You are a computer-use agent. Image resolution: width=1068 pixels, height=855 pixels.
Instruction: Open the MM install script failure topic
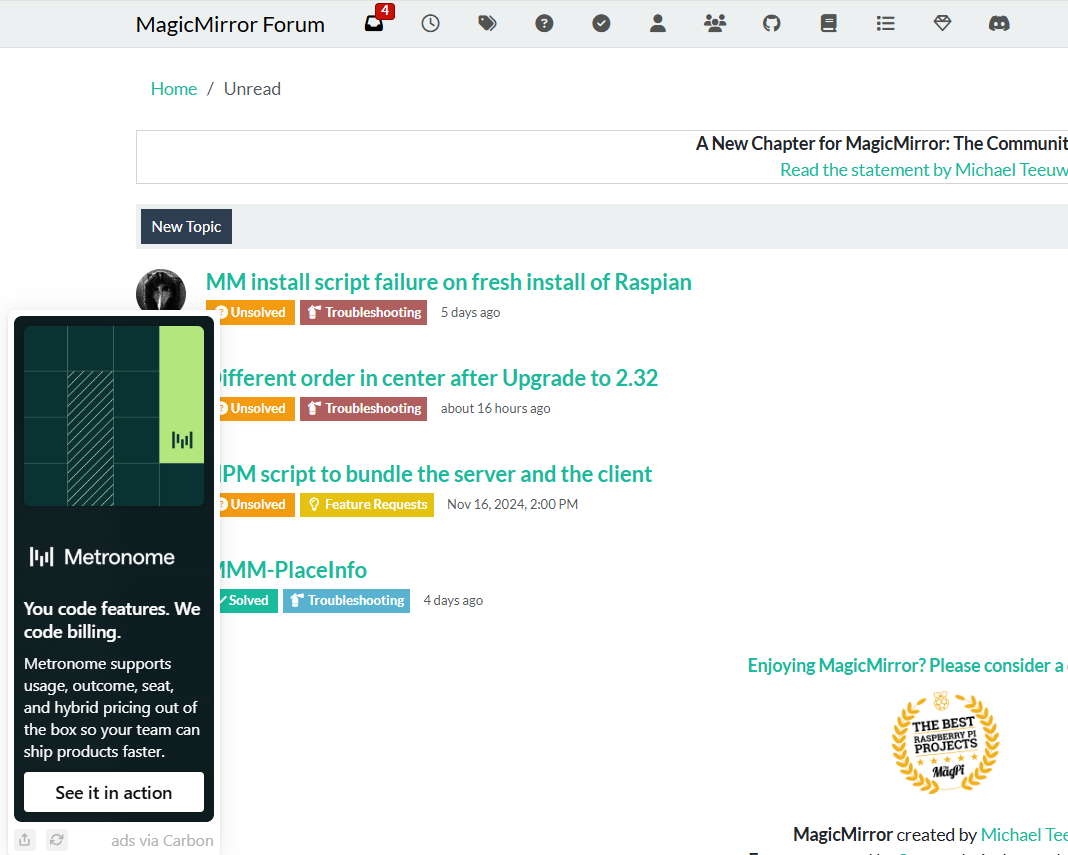click(x=448, y=282)
